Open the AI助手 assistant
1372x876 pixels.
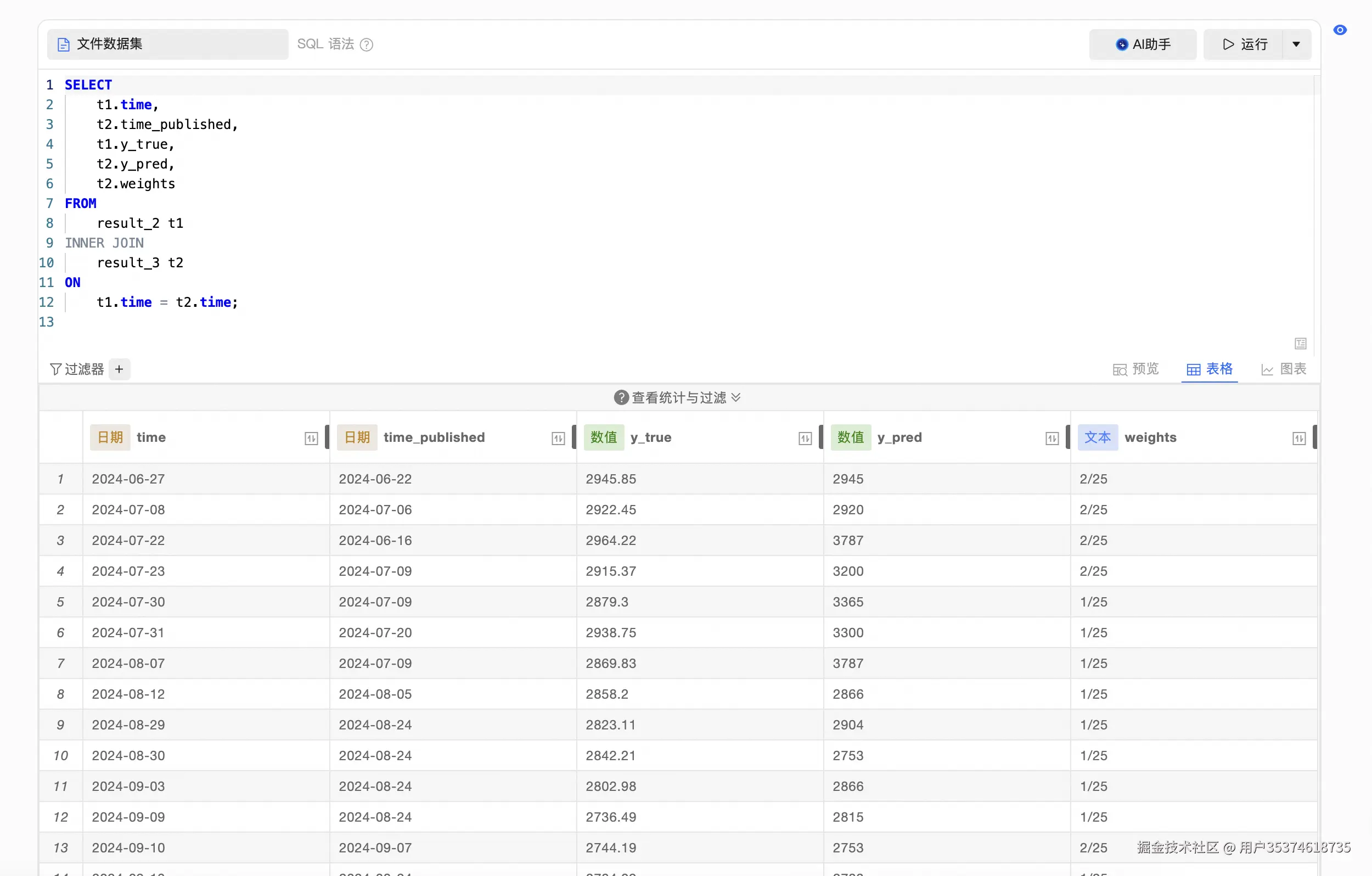tap(1143, 44)
